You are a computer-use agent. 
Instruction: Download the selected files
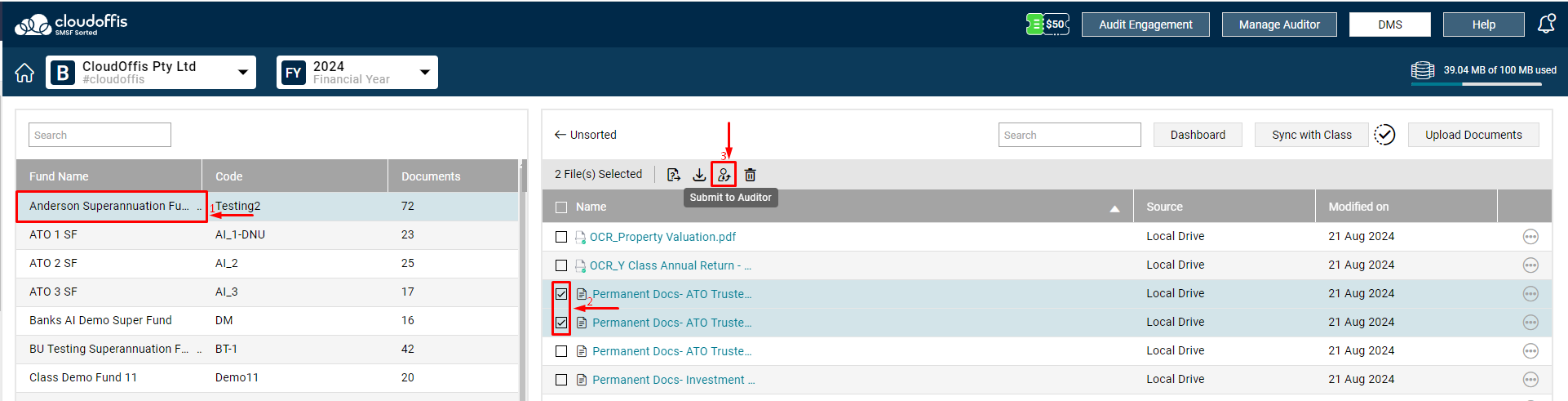point(699,175)
